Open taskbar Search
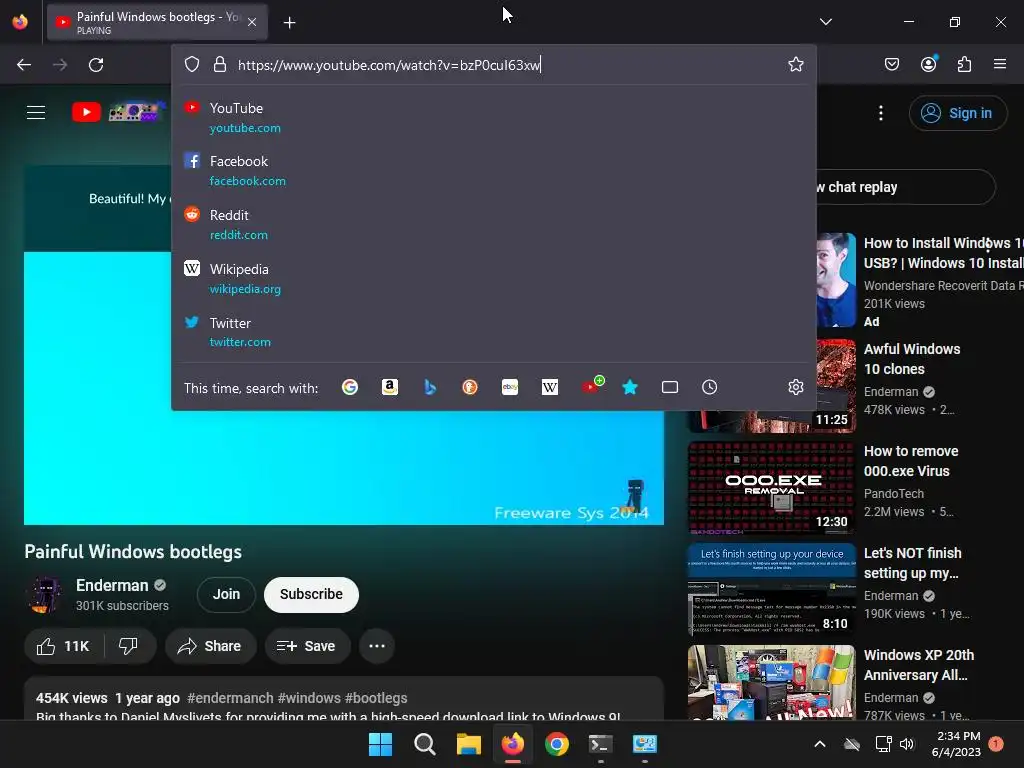Screen dimensions: 1024x768 coord(424,744)
